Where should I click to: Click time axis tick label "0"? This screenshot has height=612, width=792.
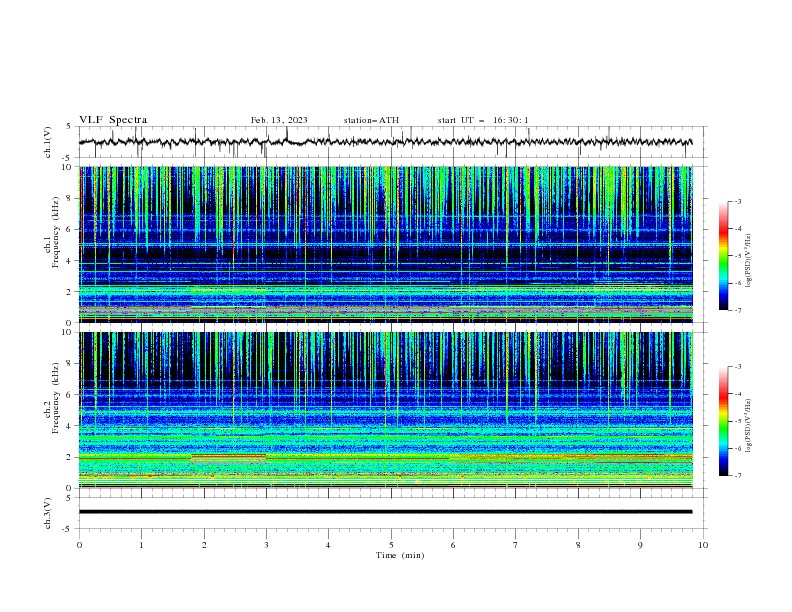click(x=79, y=545)
